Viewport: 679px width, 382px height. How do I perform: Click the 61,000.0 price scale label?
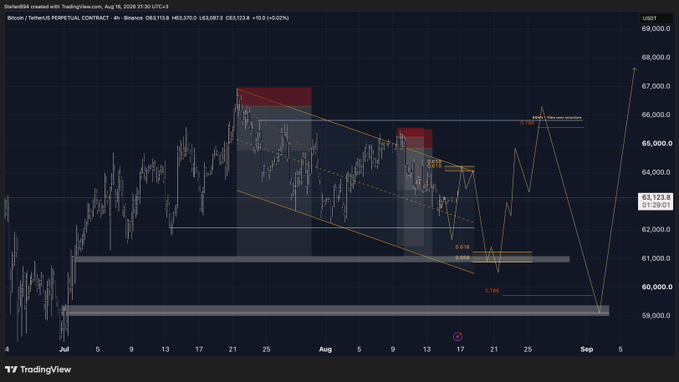coord(656,259)
